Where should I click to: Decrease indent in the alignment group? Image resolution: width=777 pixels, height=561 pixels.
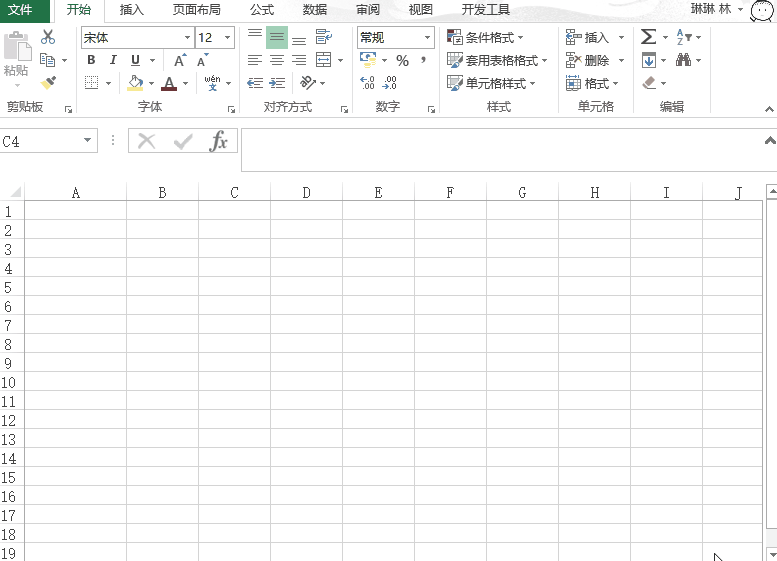[x=255, y=83]
